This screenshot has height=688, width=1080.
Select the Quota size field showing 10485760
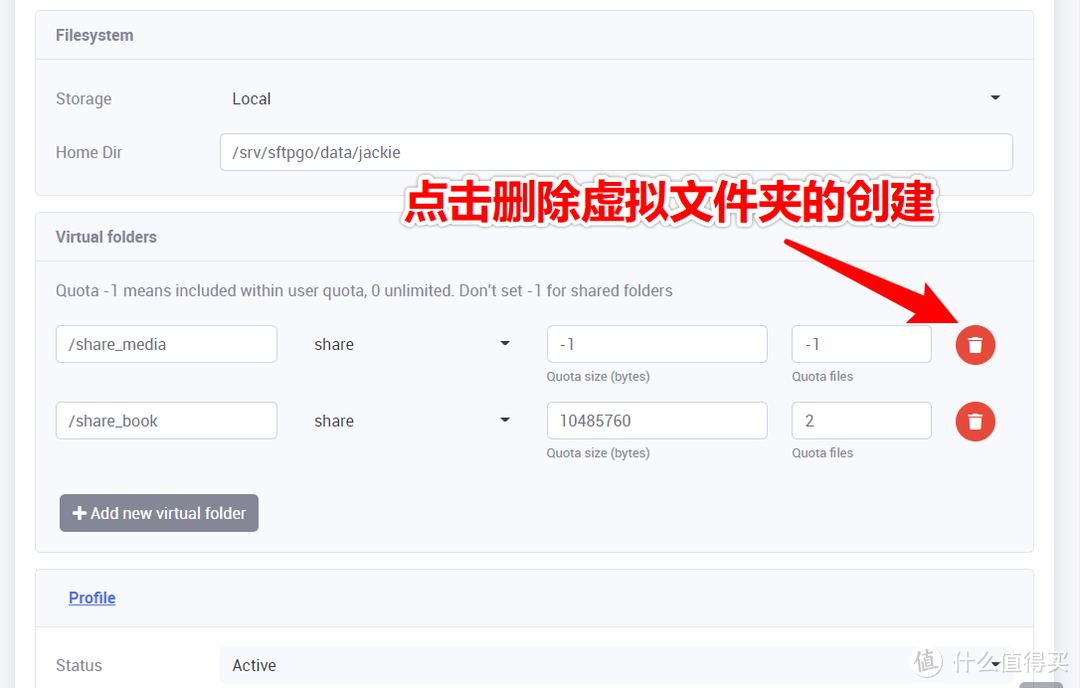[x=656, y=420]
